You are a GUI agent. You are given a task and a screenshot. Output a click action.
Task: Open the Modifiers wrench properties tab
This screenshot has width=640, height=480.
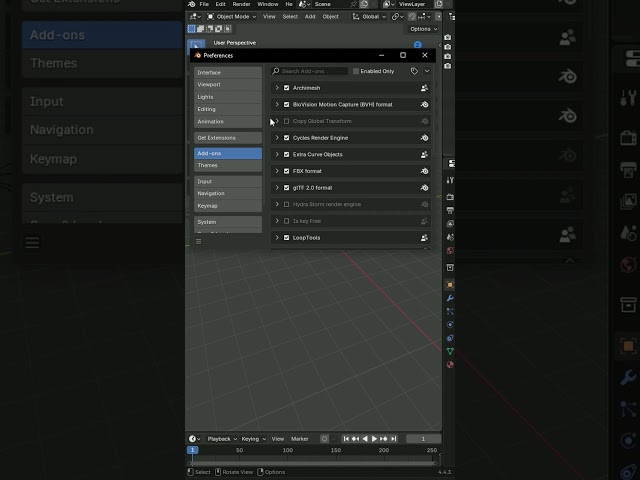(x=450, y=298)
